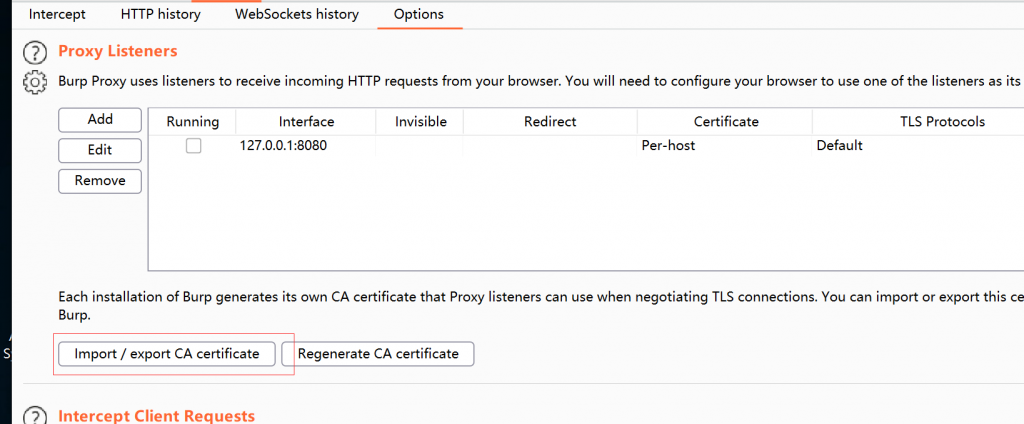
Task: Click the TLS Protocols column header
Action: tap(942, 122)
